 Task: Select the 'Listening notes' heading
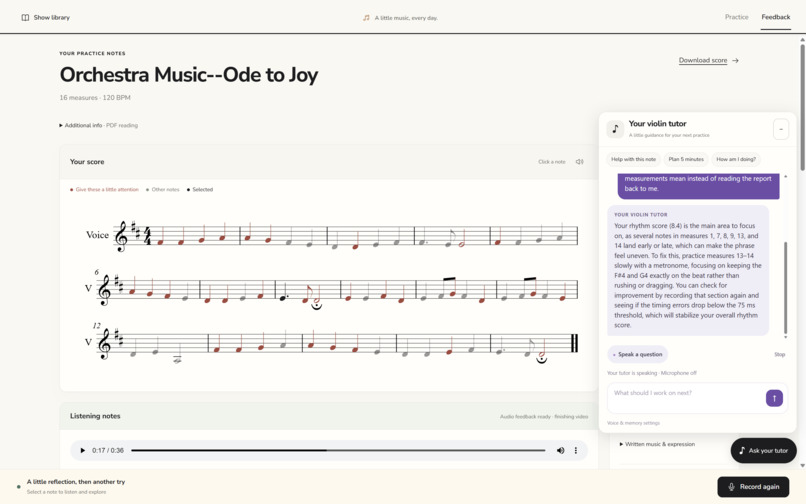95,416
